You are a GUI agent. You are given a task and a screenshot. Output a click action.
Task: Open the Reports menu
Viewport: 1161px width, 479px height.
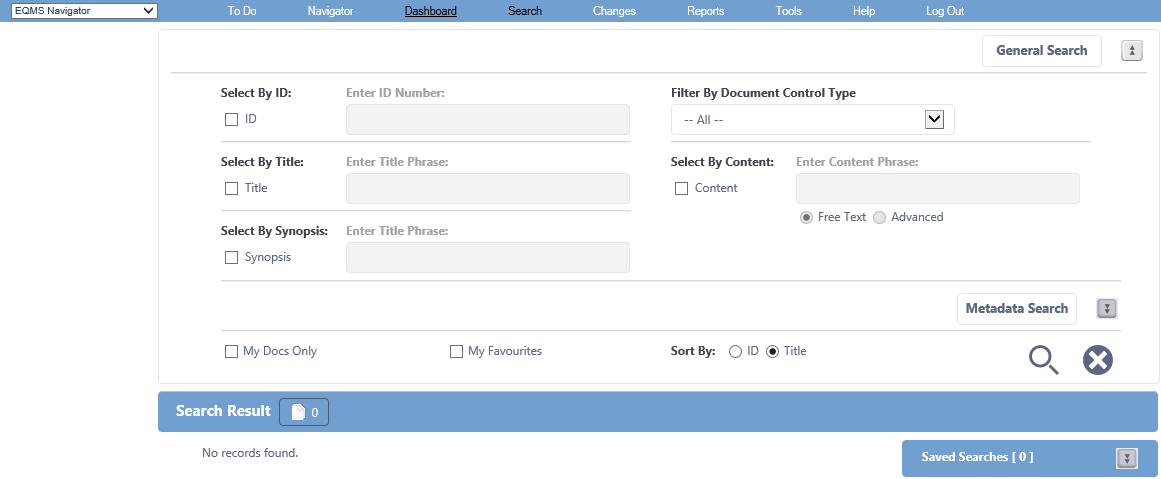pyautogui.click(x=706, y=11)
